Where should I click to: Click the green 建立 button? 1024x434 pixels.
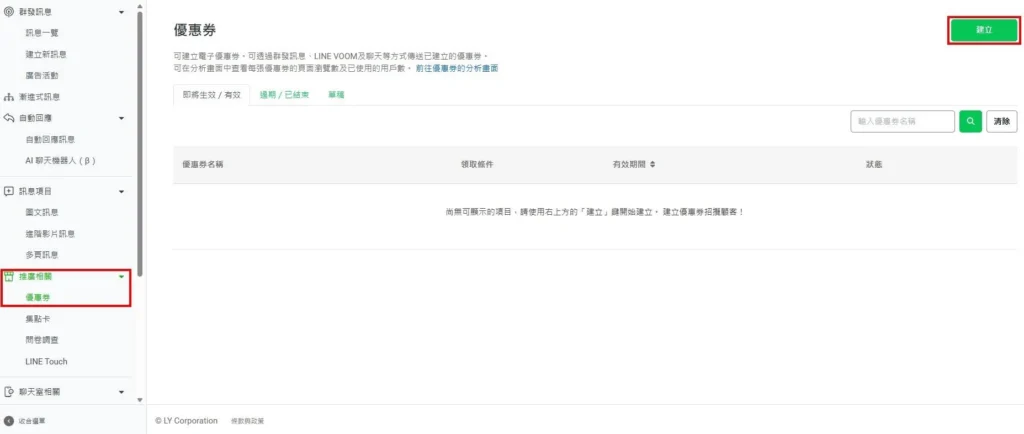pyautogui.click(x=984, y=30)
